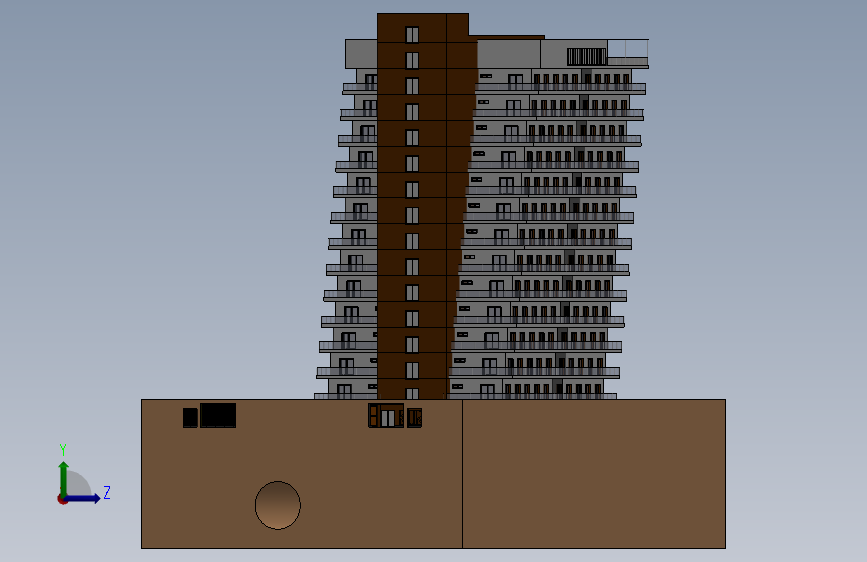Select the small black square on the base
The image size is (867, 562).
point(190,418)
